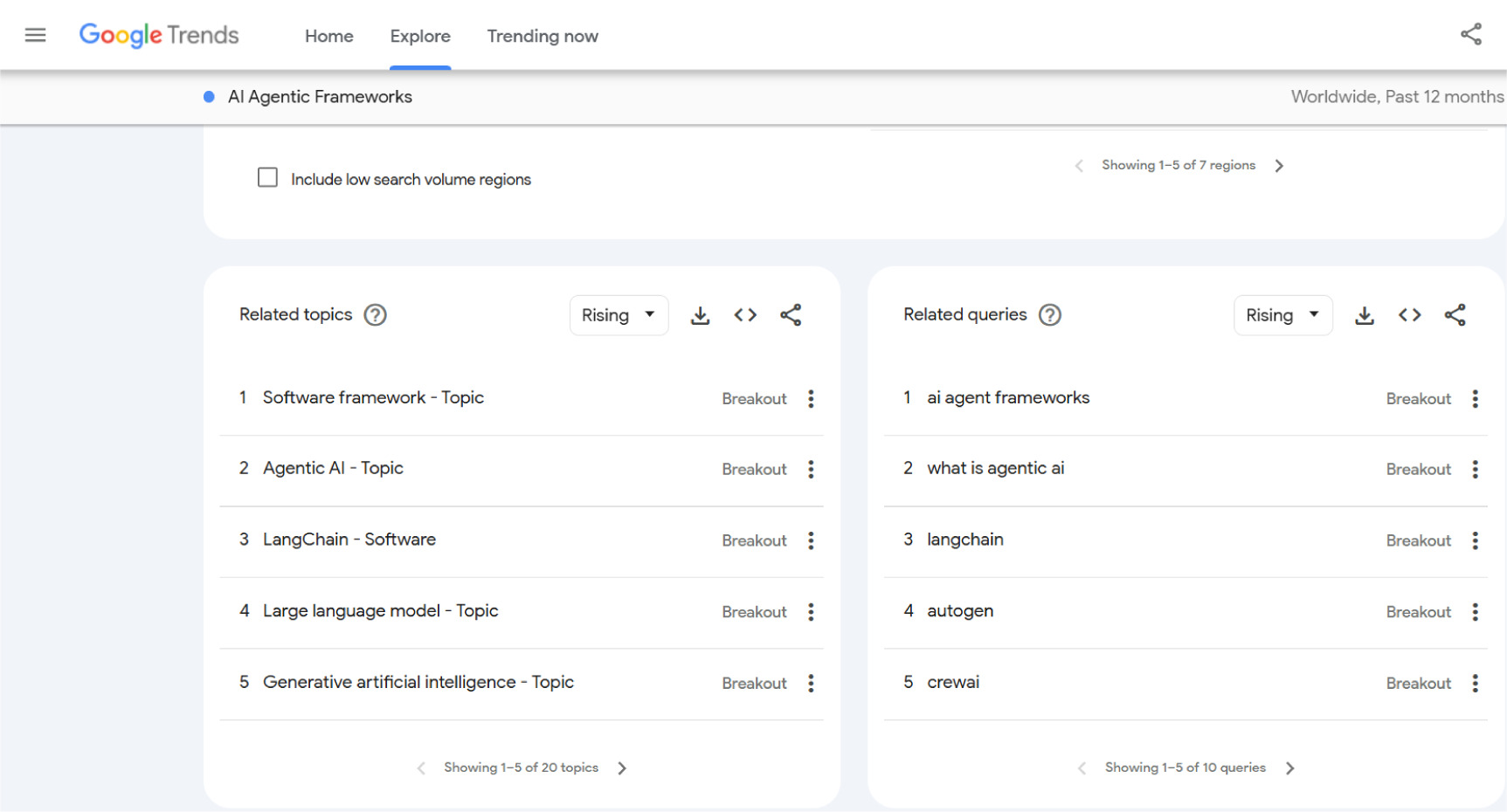This screenshot has height=812, width=1507.
Task: Go to next page of regions
Action: 1279,166
